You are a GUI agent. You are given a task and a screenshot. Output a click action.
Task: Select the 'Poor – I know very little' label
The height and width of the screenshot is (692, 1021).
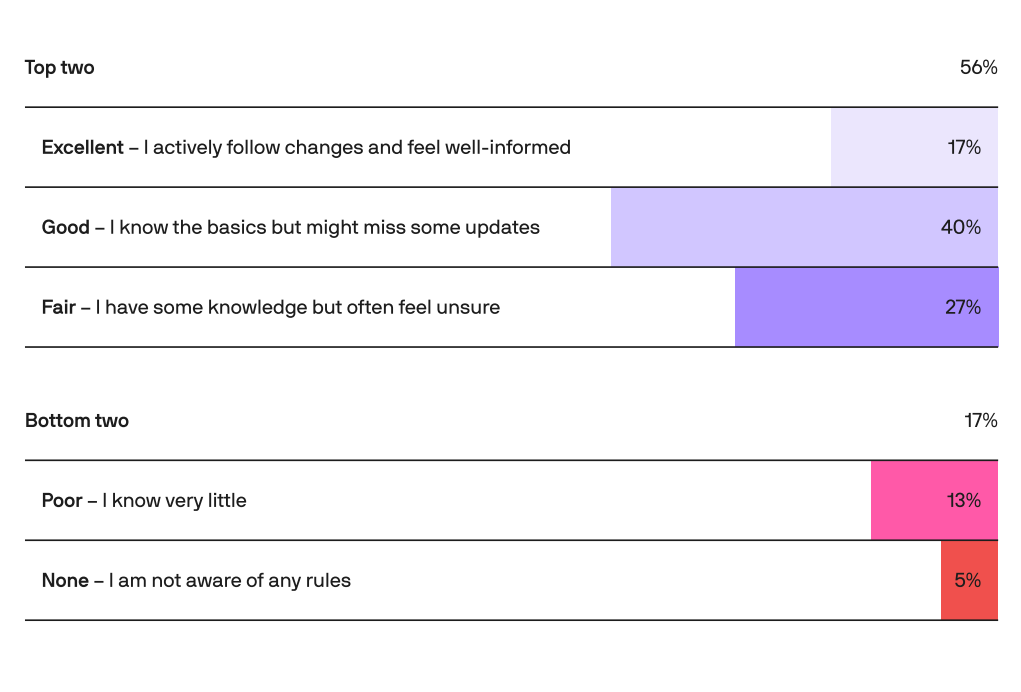pos(144,501)
